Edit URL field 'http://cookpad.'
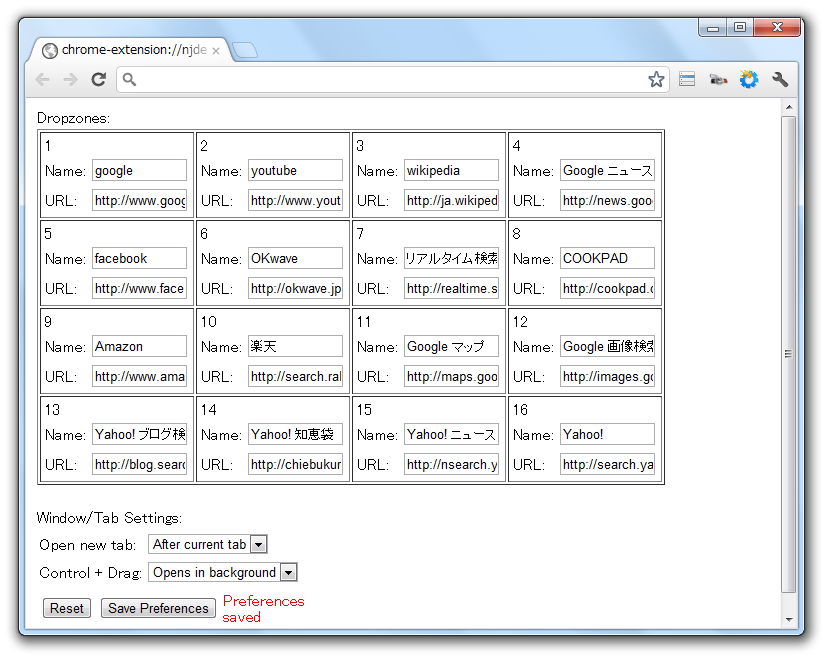826x656 pixels. pos(607,288)
